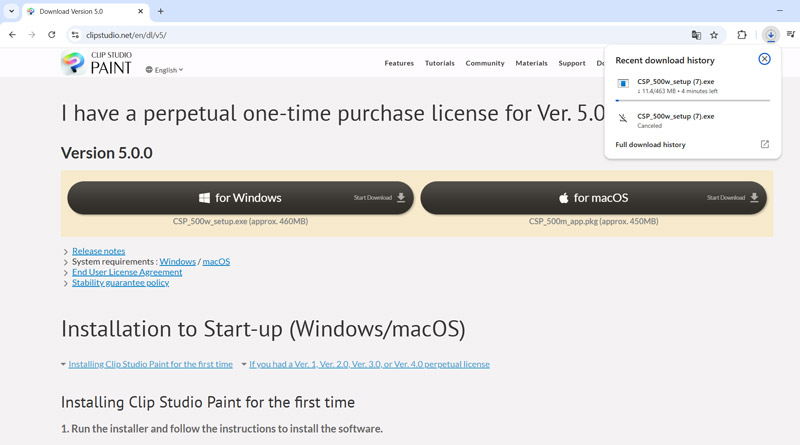Open the Extensions puzzle icon
The height and width of the screenshot is (445, 800).
coord(742,35)
